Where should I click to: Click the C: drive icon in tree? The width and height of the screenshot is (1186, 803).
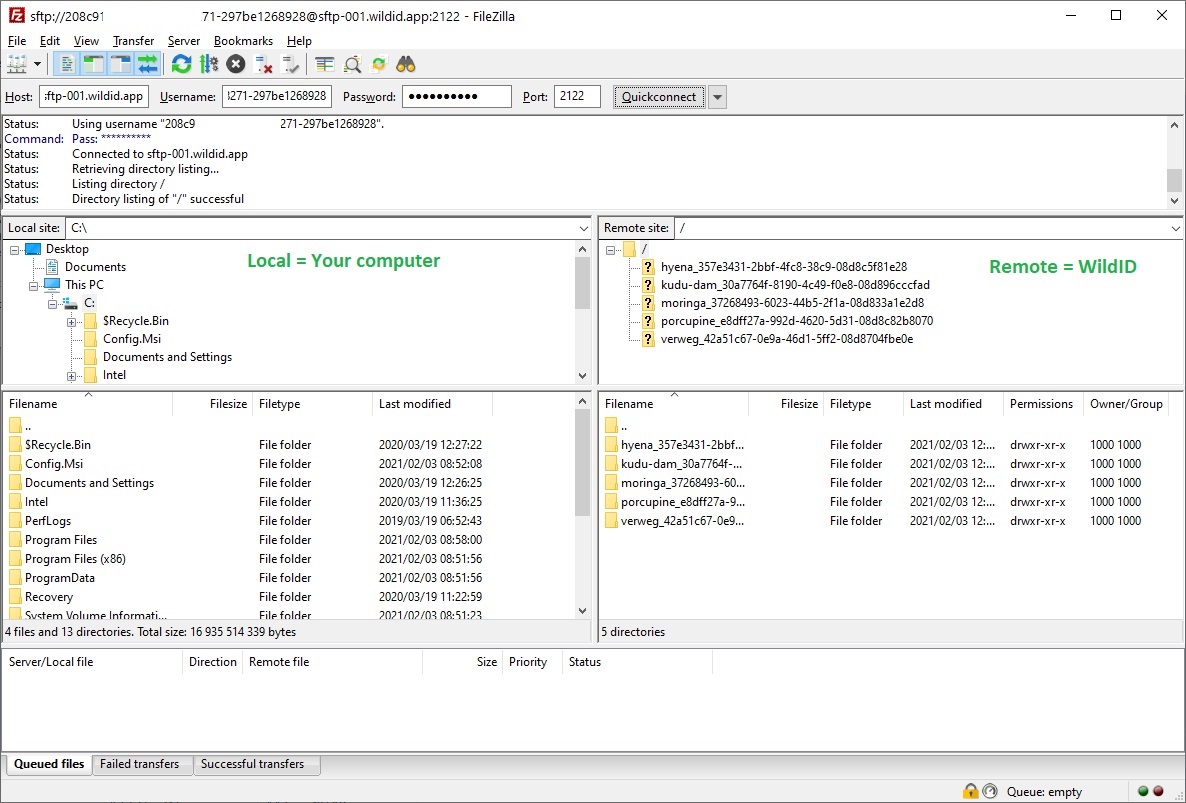70,303
